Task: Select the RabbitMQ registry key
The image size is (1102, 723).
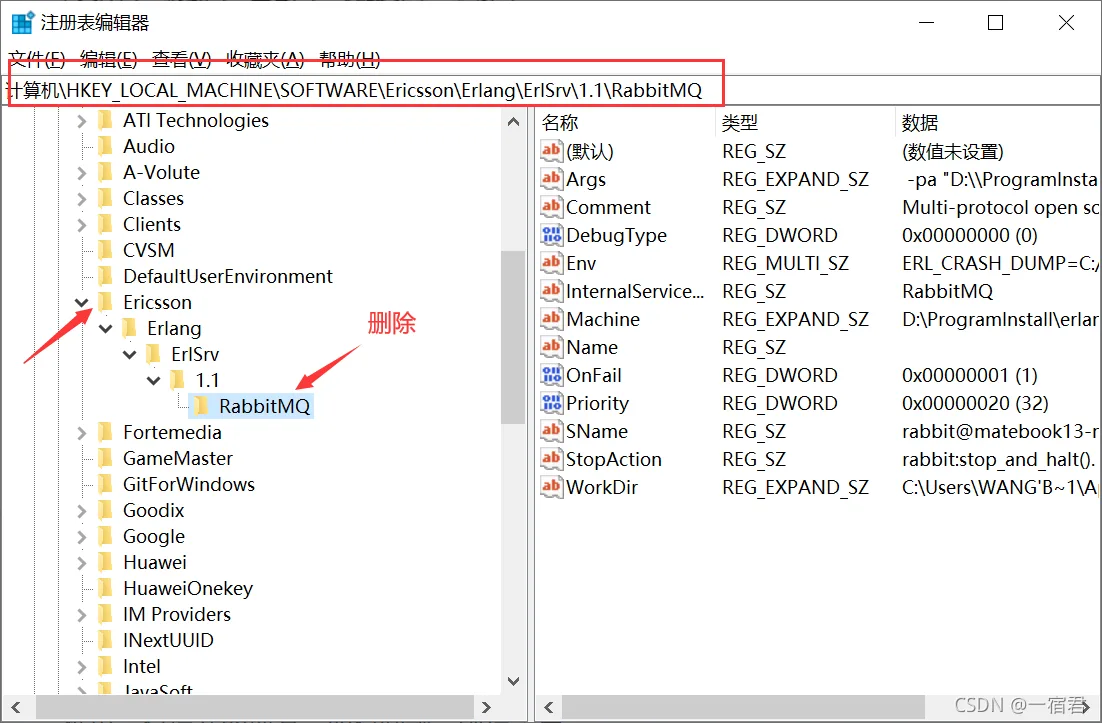Action: (264, 406)
